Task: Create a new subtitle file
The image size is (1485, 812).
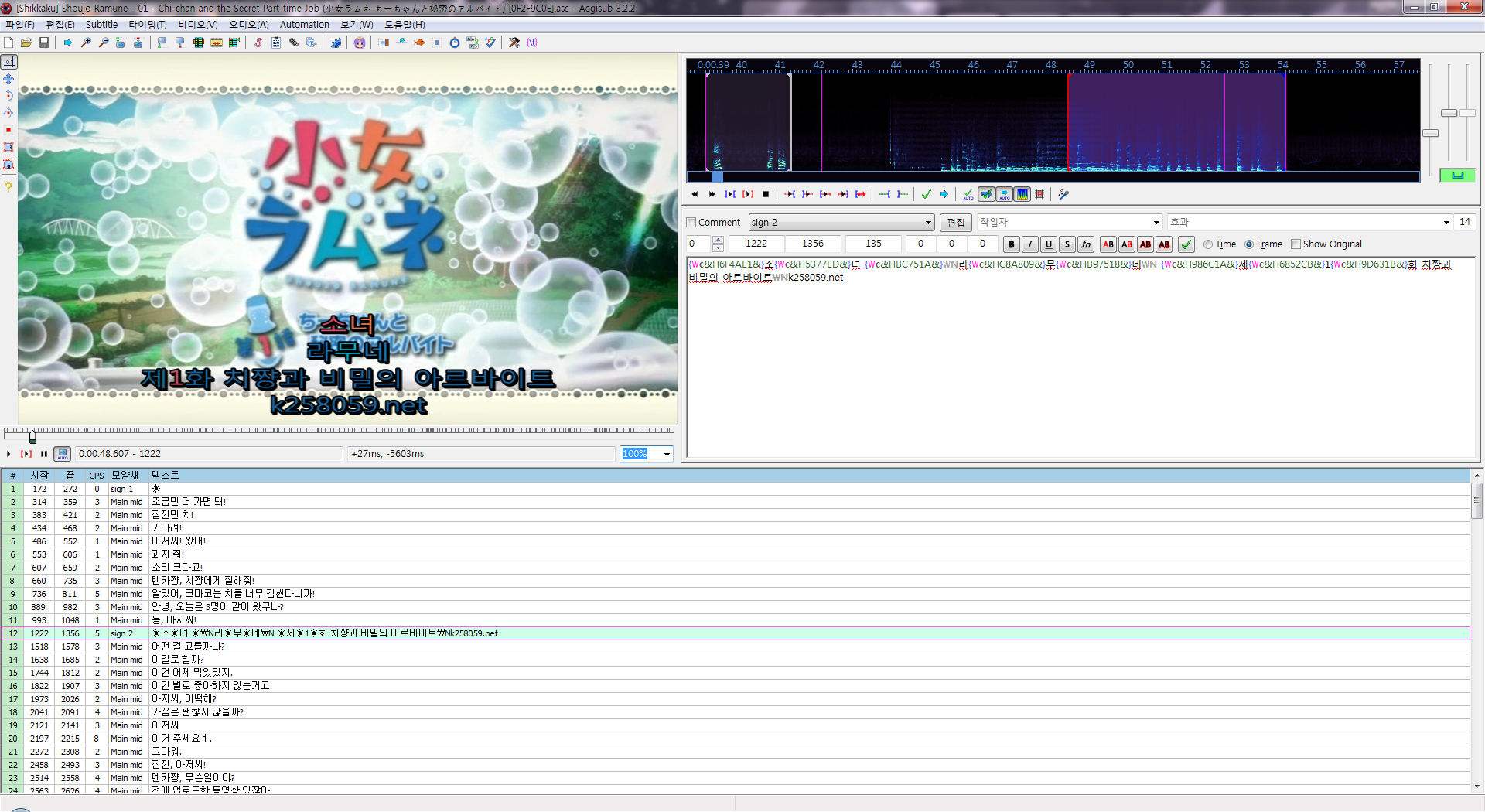Action: click(9, 43)
